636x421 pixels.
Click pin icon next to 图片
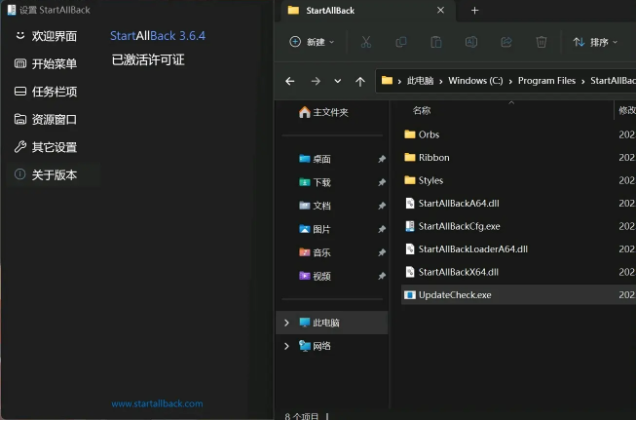tap(381, 229)
